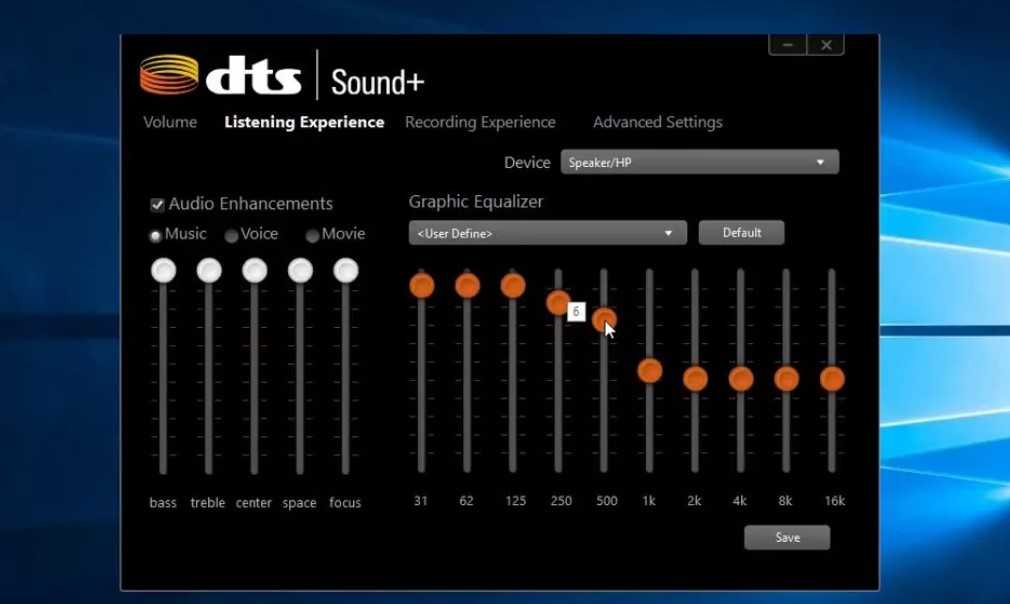Click the 2k equalizer knob
Screen dimensions: 1010x604
[696, 379]
